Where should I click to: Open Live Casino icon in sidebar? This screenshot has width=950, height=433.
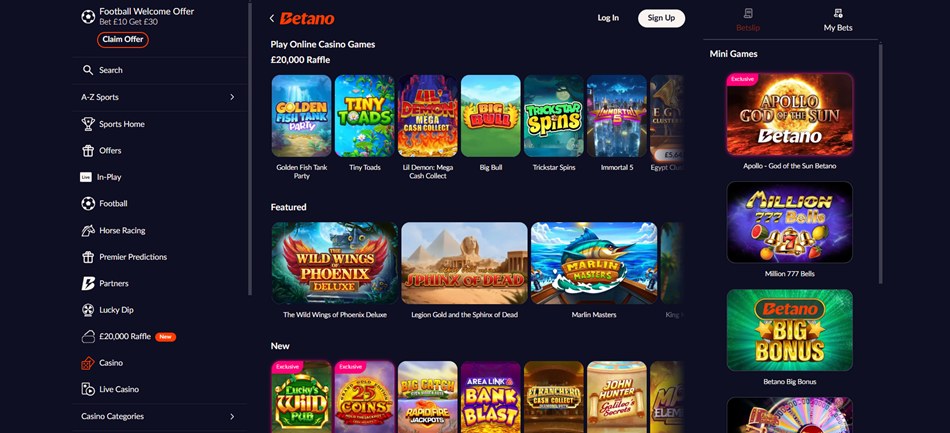coord(88,389)
